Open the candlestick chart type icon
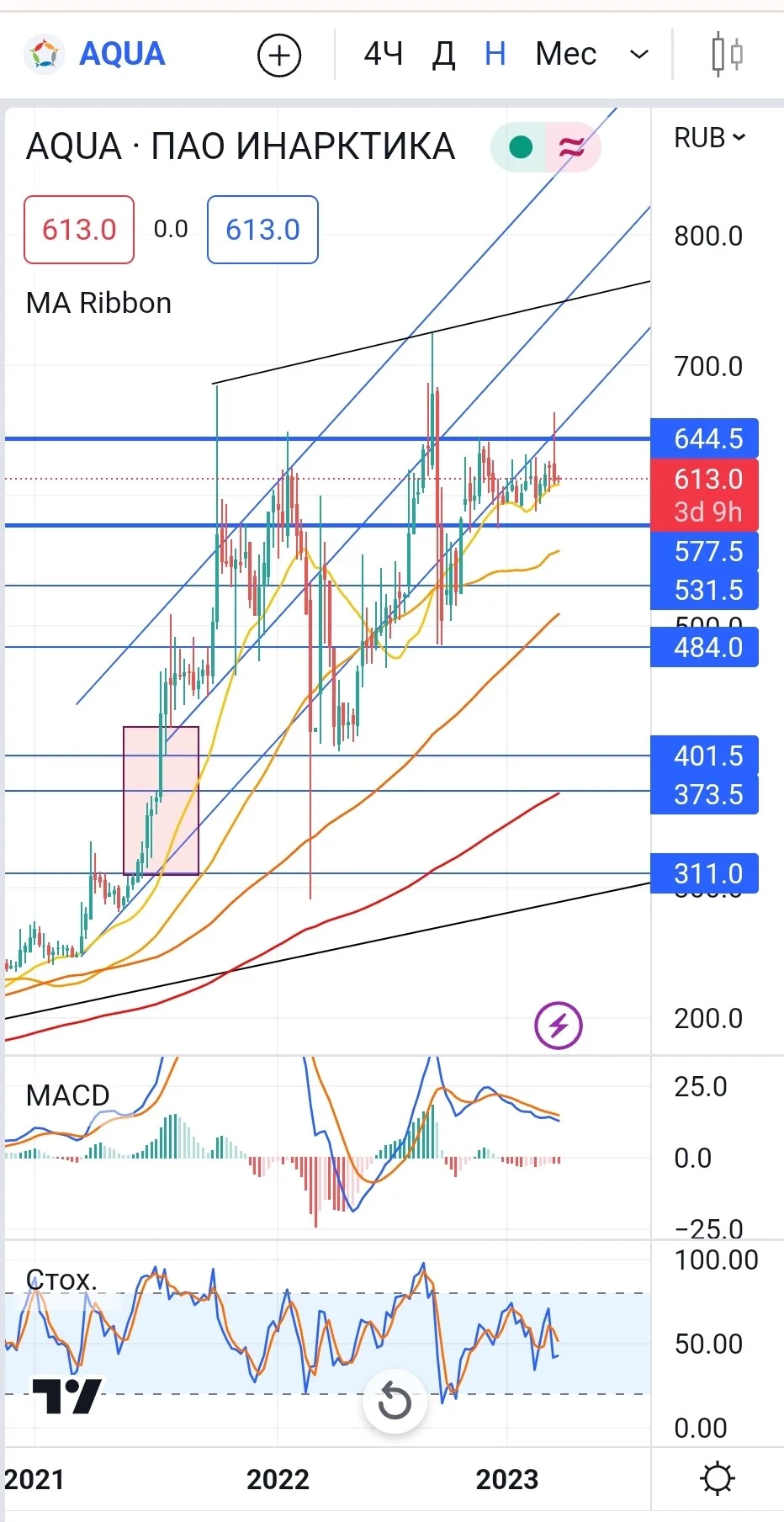This screenshot has width=784, height=1522. click(x=728, y=55)
